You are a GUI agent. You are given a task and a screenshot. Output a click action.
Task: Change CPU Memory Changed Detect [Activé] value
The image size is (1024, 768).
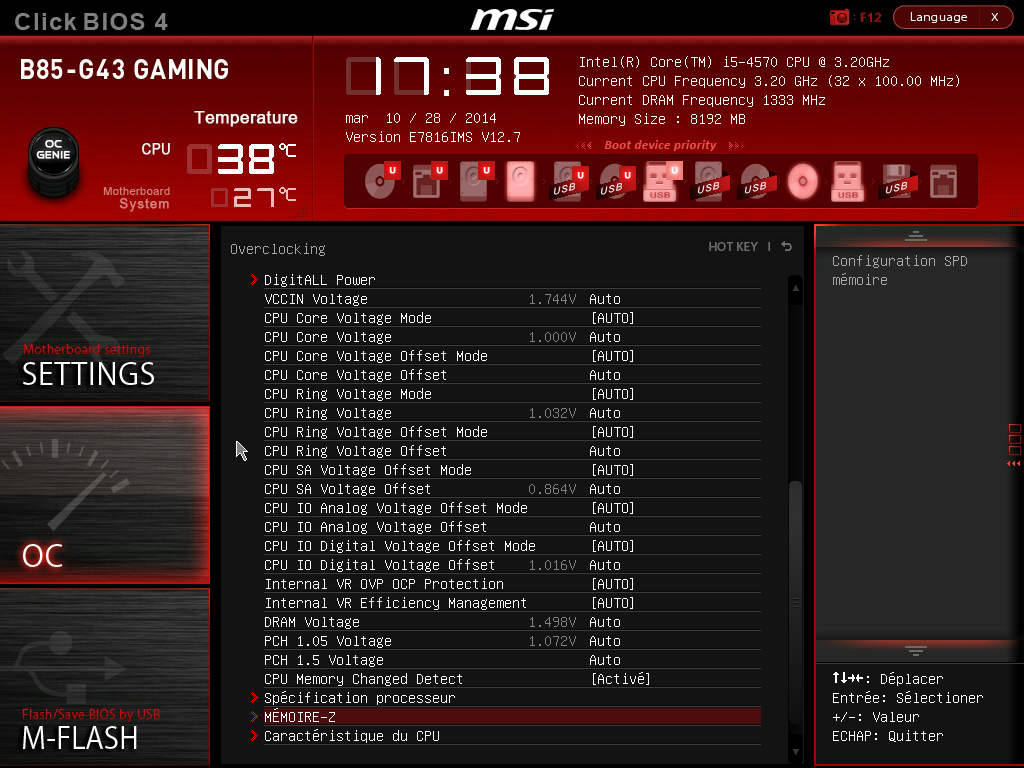[x=620, y=679]
